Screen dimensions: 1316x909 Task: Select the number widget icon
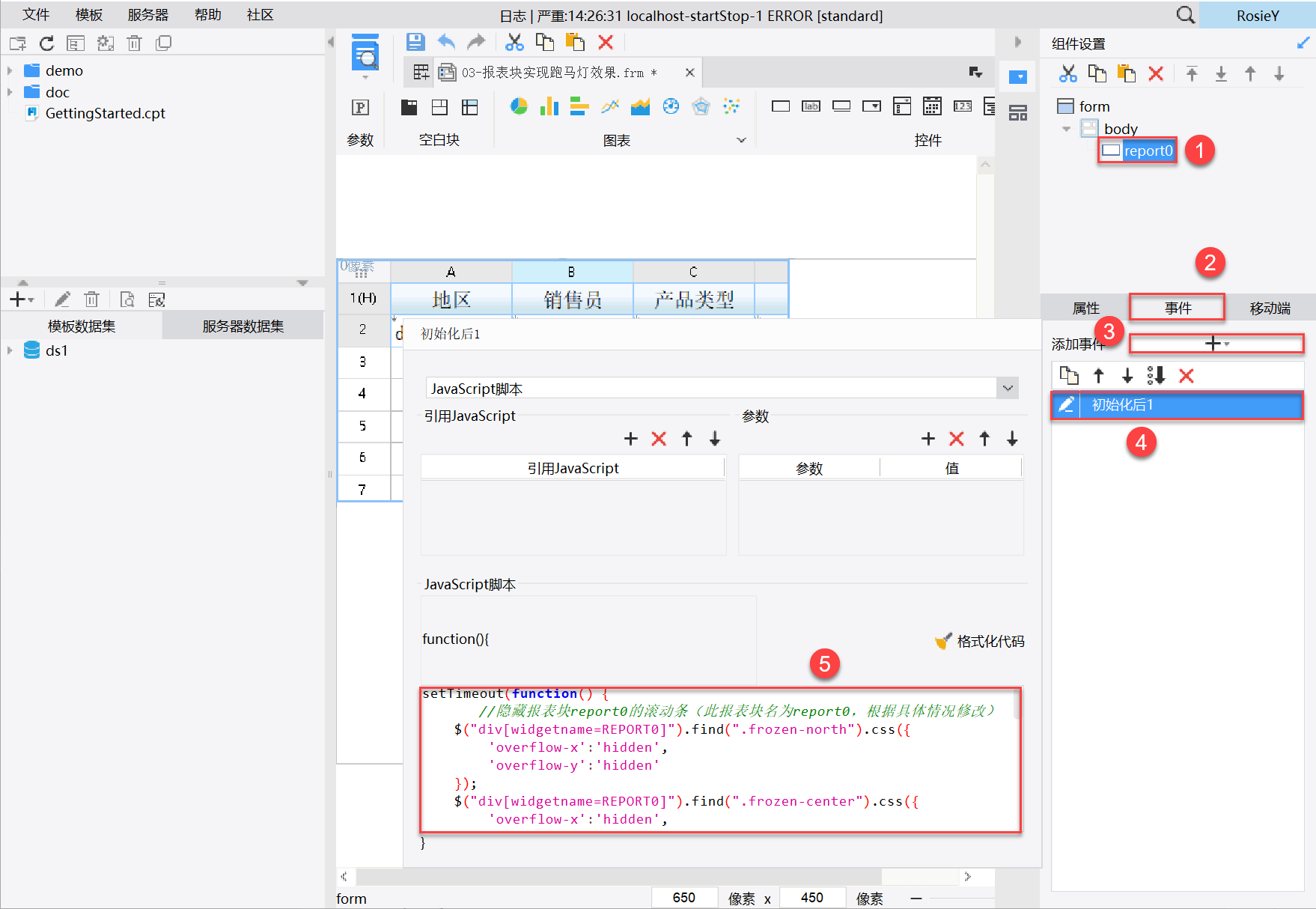(x=963, y=106)
